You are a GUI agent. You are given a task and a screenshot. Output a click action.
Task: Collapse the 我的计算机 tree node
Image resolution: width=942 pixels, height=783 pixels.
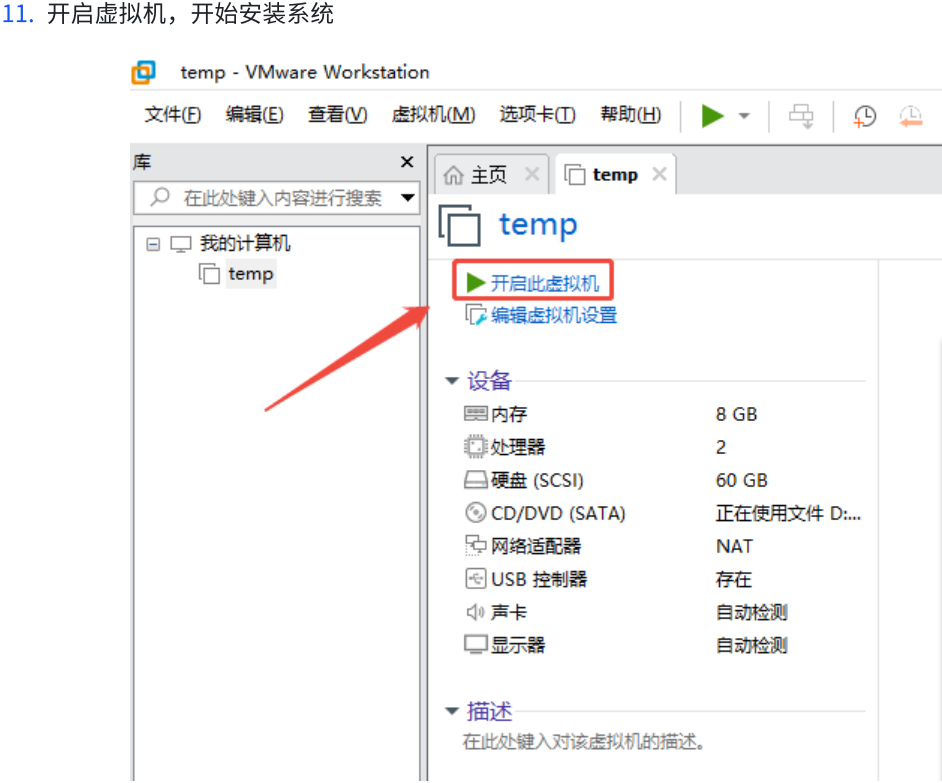point(153,244)
